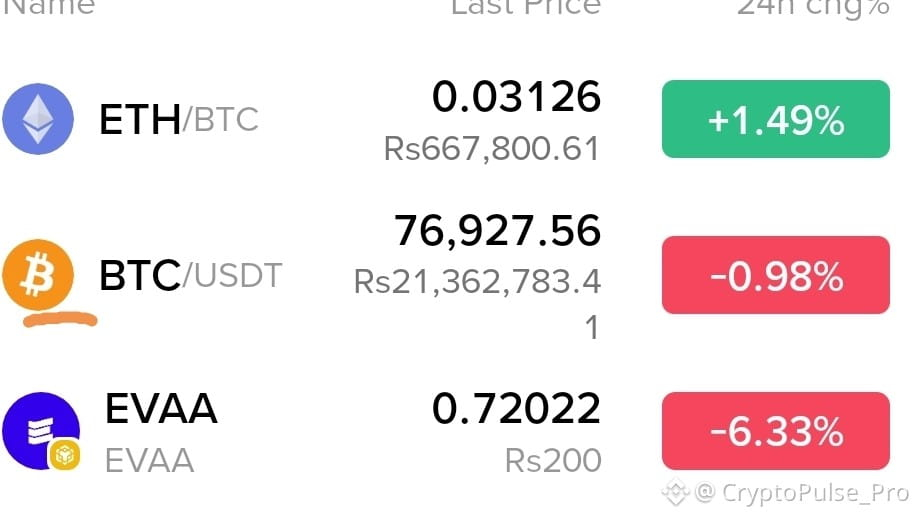Sort by 24h chg% column header
Screen dimensions: 917x517
pyautogui.click(x=813, y=8)
